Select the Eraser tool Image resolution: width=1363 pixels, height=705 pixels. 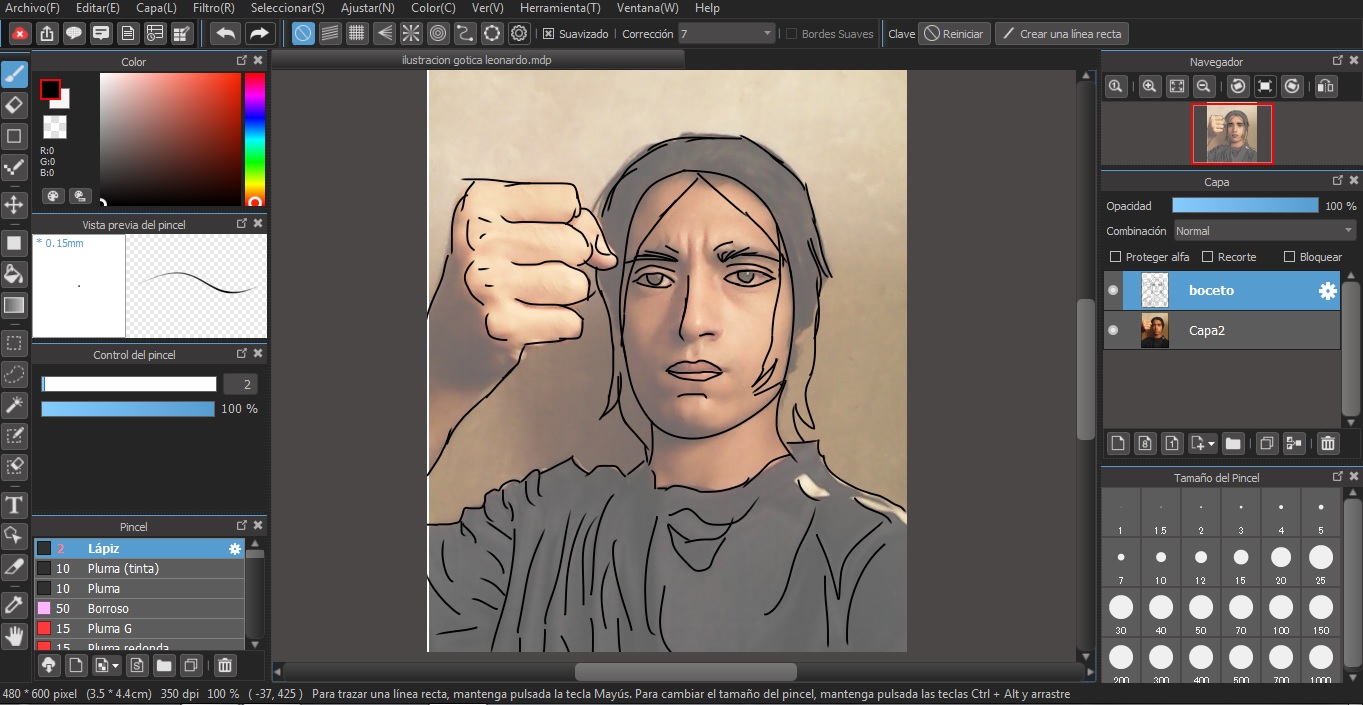point(14,105)
